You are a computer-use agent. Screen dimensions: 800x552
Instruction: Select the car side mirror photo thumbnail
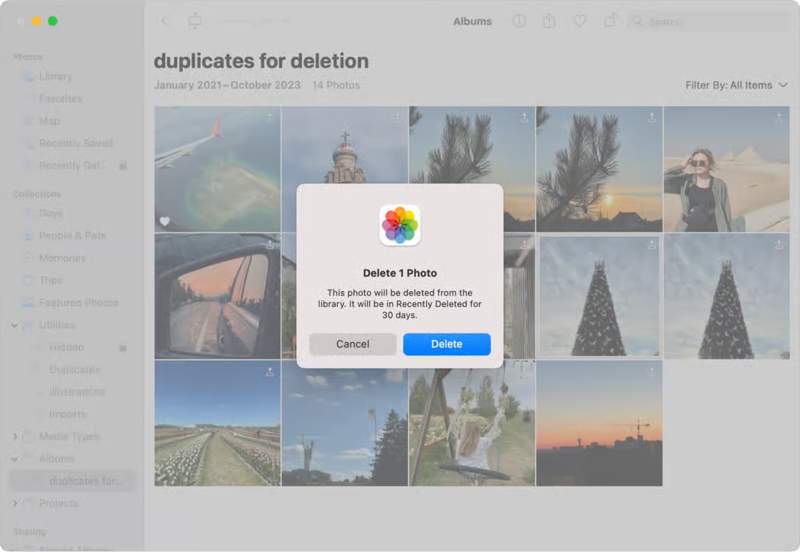(x=217, y=296)
